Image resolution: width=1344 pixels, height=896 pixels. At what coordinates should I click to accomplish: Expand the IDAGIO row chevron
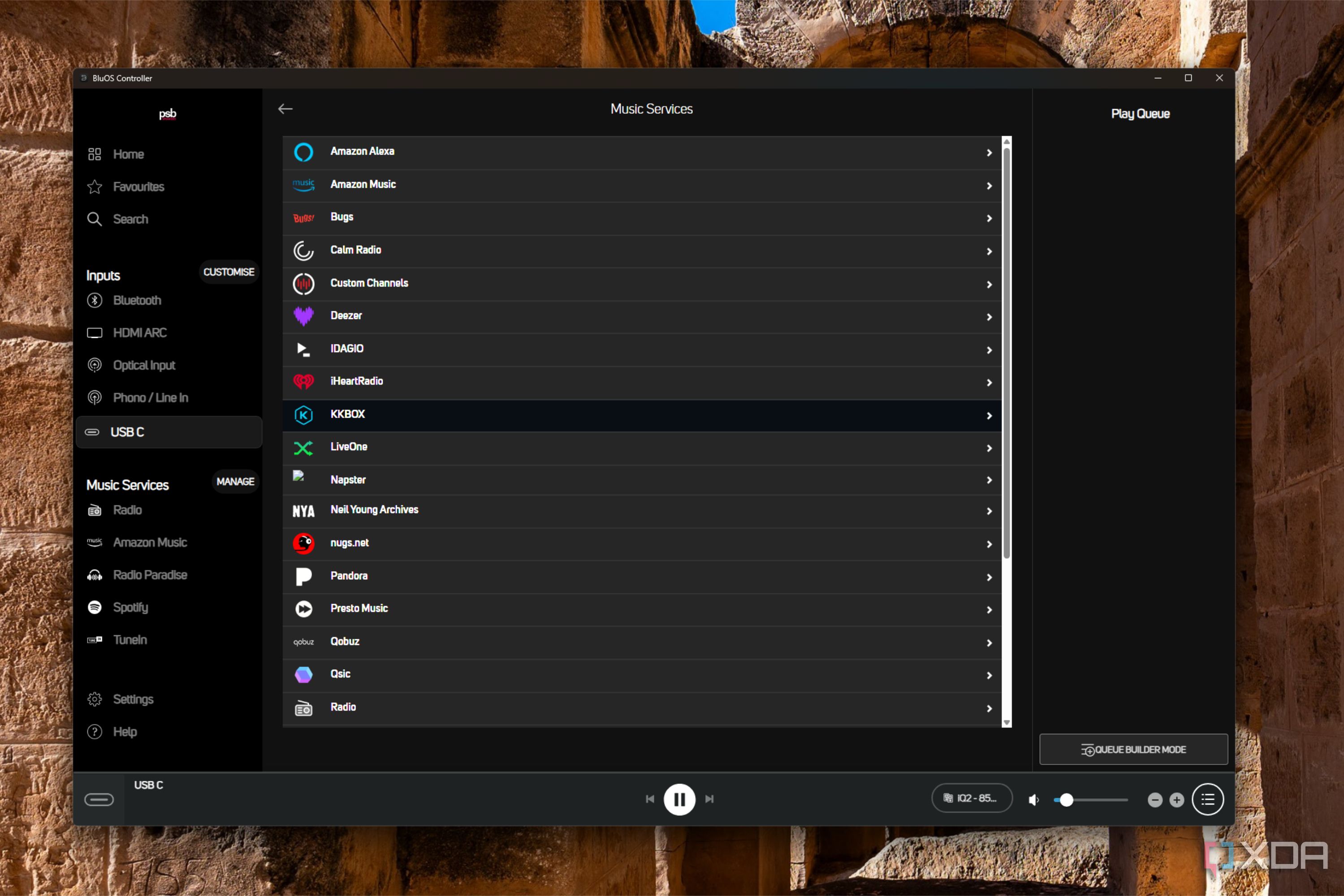(x=989, y=350)
